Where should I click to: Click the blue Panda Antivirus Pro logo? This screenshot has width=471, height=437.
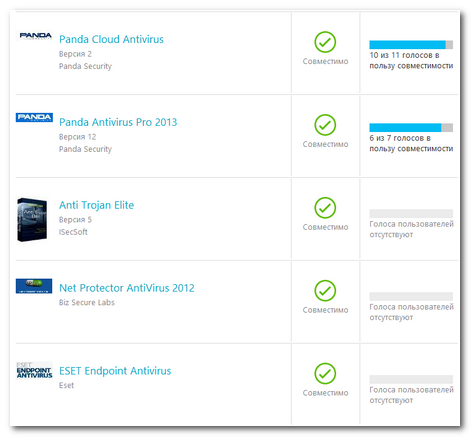[x=34, y=117]
